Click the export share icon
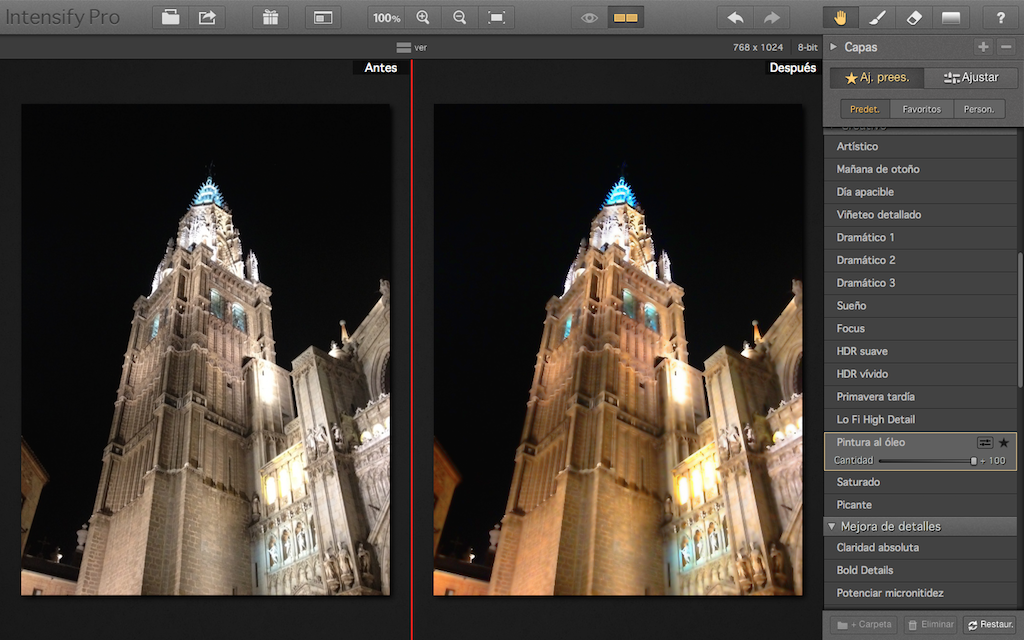Image resolution: width=1024 pixels, height=640 pixels. pos(207,18)
